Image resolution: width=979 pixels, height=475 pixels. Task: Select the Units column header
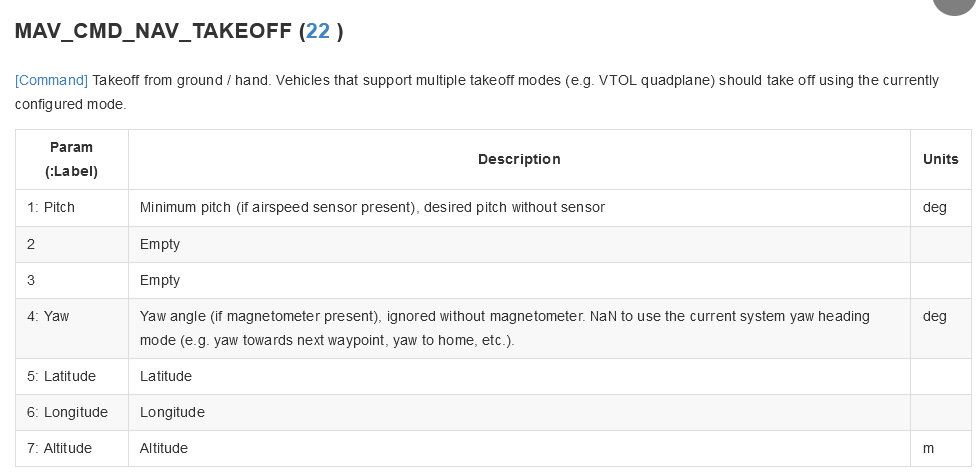(940, 159)
